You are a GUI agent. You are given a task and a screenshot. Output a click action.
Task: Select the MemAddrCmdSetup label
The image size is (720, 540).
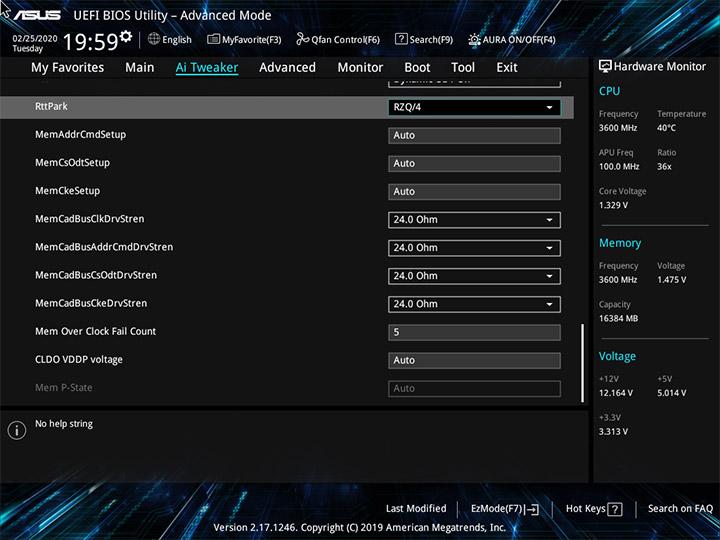pos(80,135)
